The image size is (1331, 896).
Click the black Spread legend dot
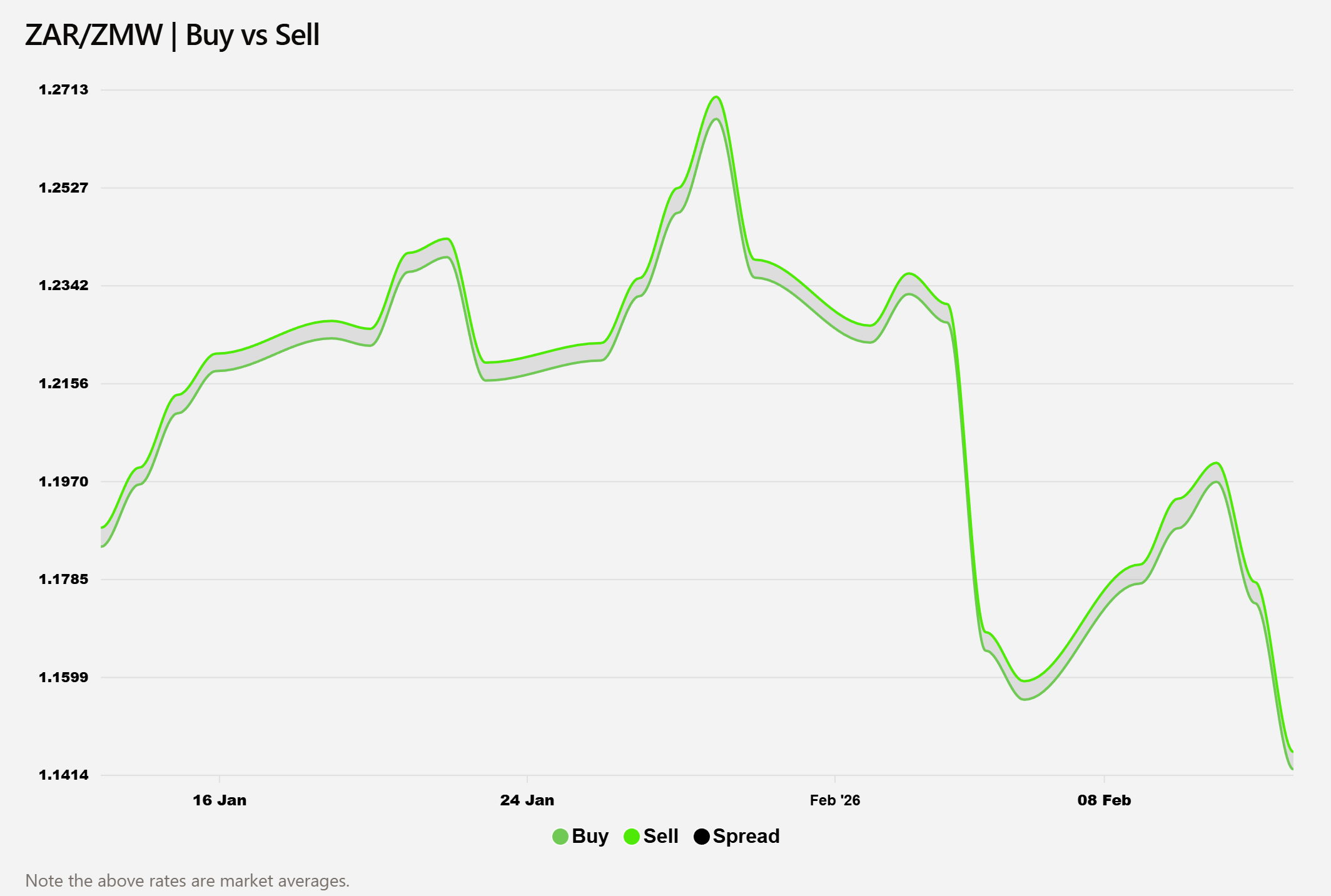(x=702, y=837)
